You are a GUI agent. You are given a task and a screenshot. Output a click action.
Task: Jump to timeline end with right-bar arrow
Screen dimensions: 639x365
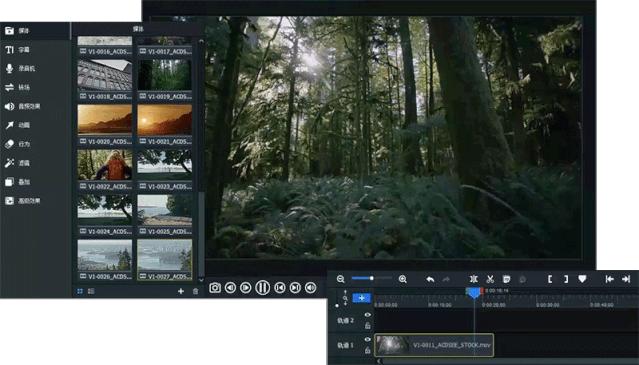pos(626,279)
